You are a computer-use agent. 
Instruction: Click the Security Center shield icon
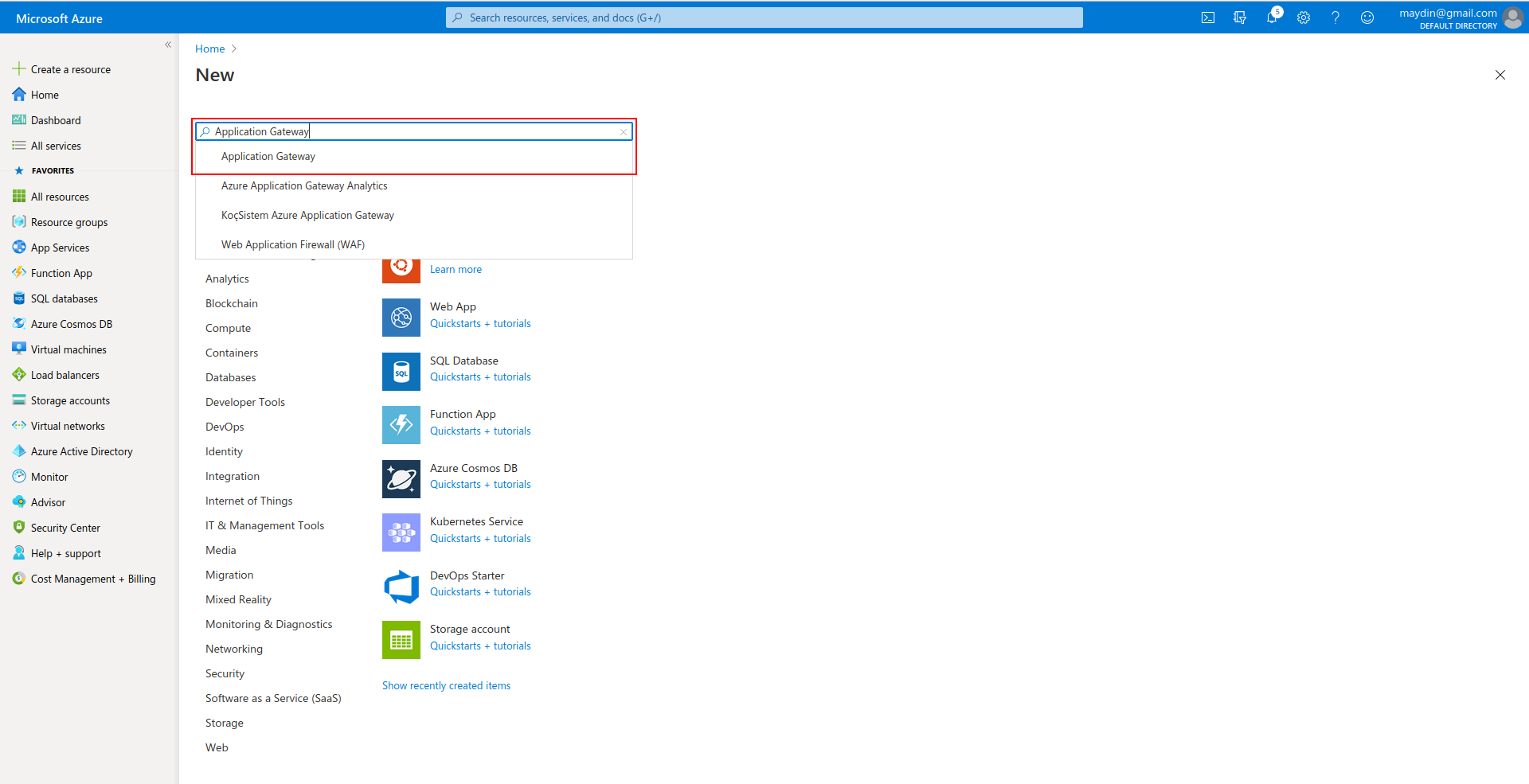pyautogui.click(x=19, y=528)
